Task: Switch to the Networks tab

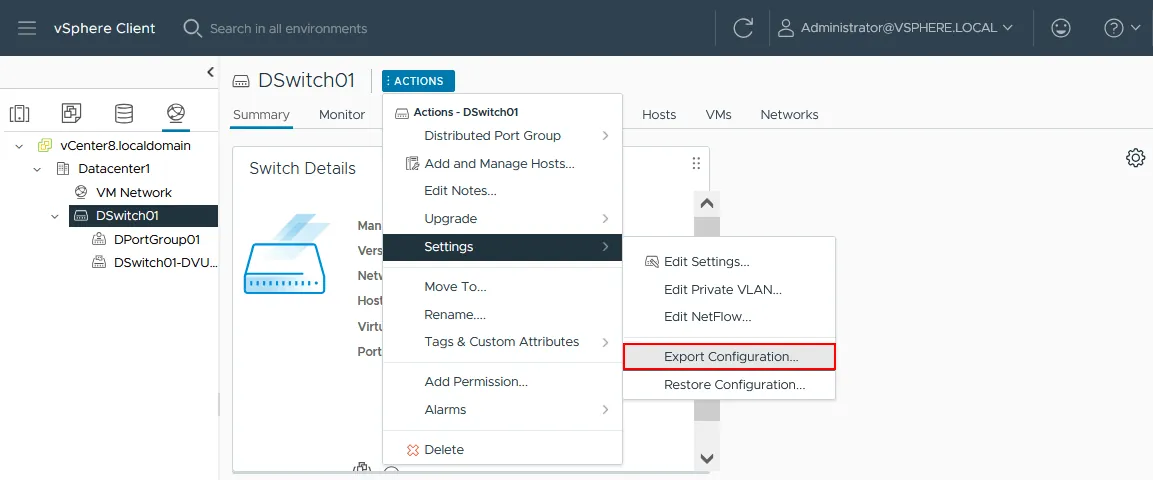Action: point(789,115)
